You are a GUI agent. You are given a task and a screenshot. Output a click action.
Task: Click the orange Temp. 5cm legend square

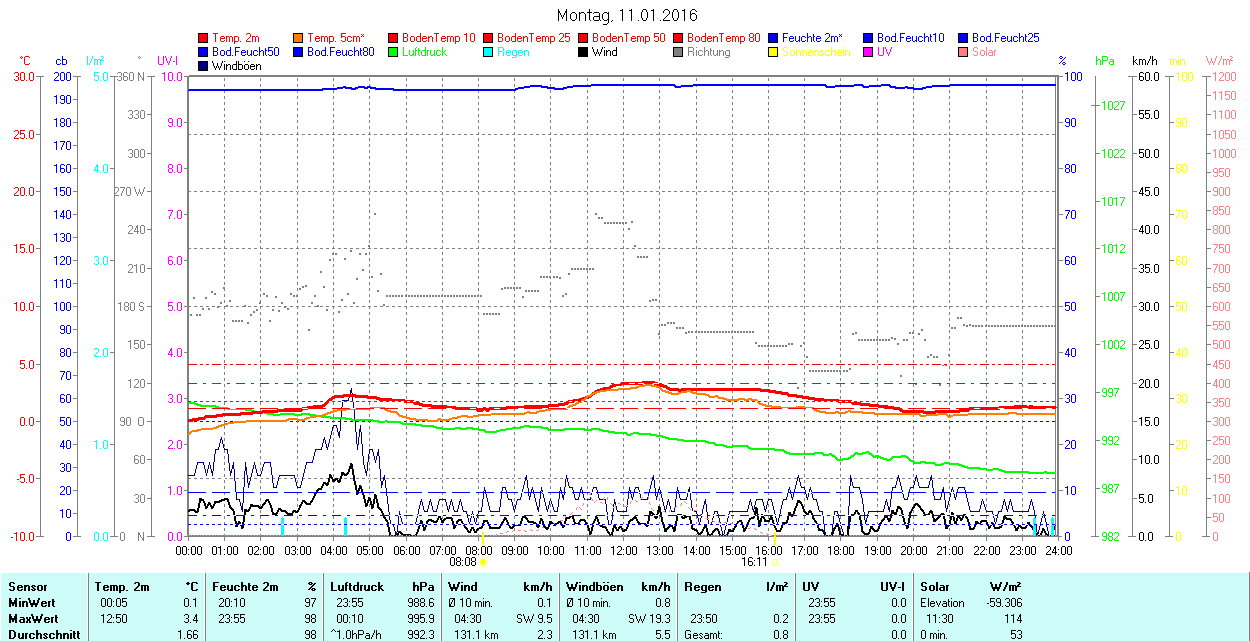click(299, 38)
